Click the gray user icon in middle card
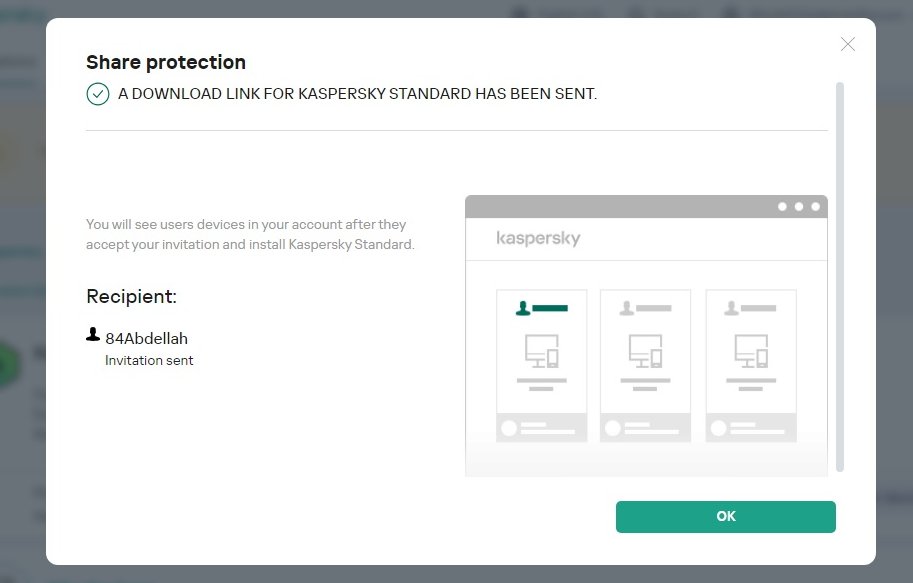 [x=627, y=308]
